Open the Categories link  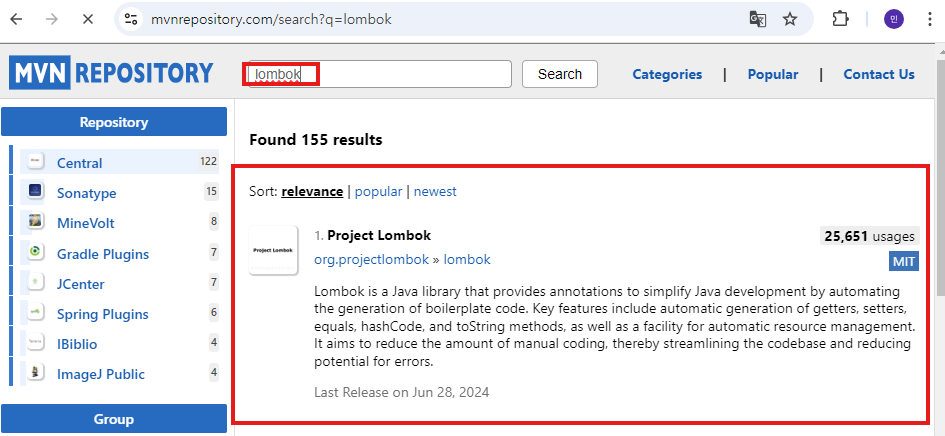pyautogui.click(x=667, y=74)
